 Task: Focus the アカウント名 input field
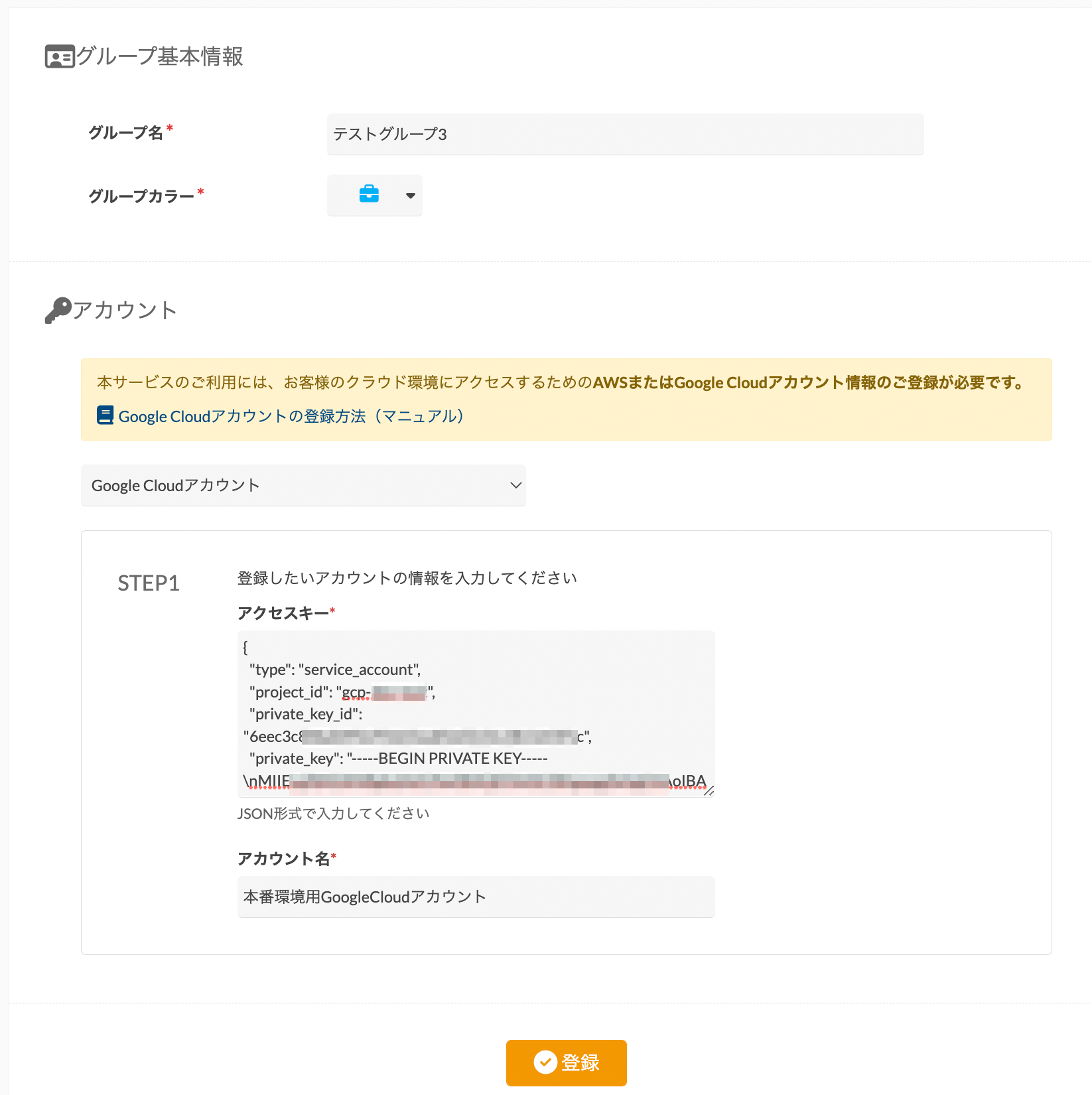pyautogui.click(x=476, y=897)
